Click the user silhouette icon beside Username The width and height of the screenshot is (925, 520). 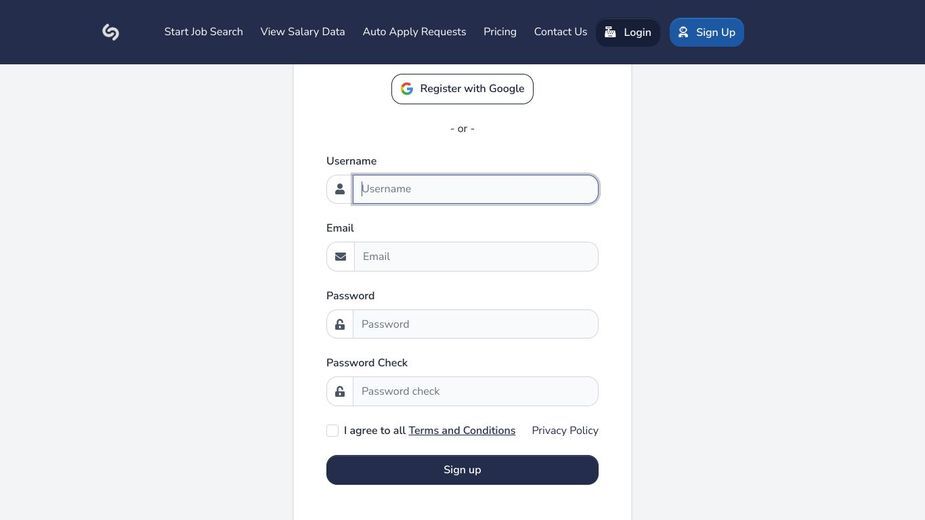[x=340, y=189]
